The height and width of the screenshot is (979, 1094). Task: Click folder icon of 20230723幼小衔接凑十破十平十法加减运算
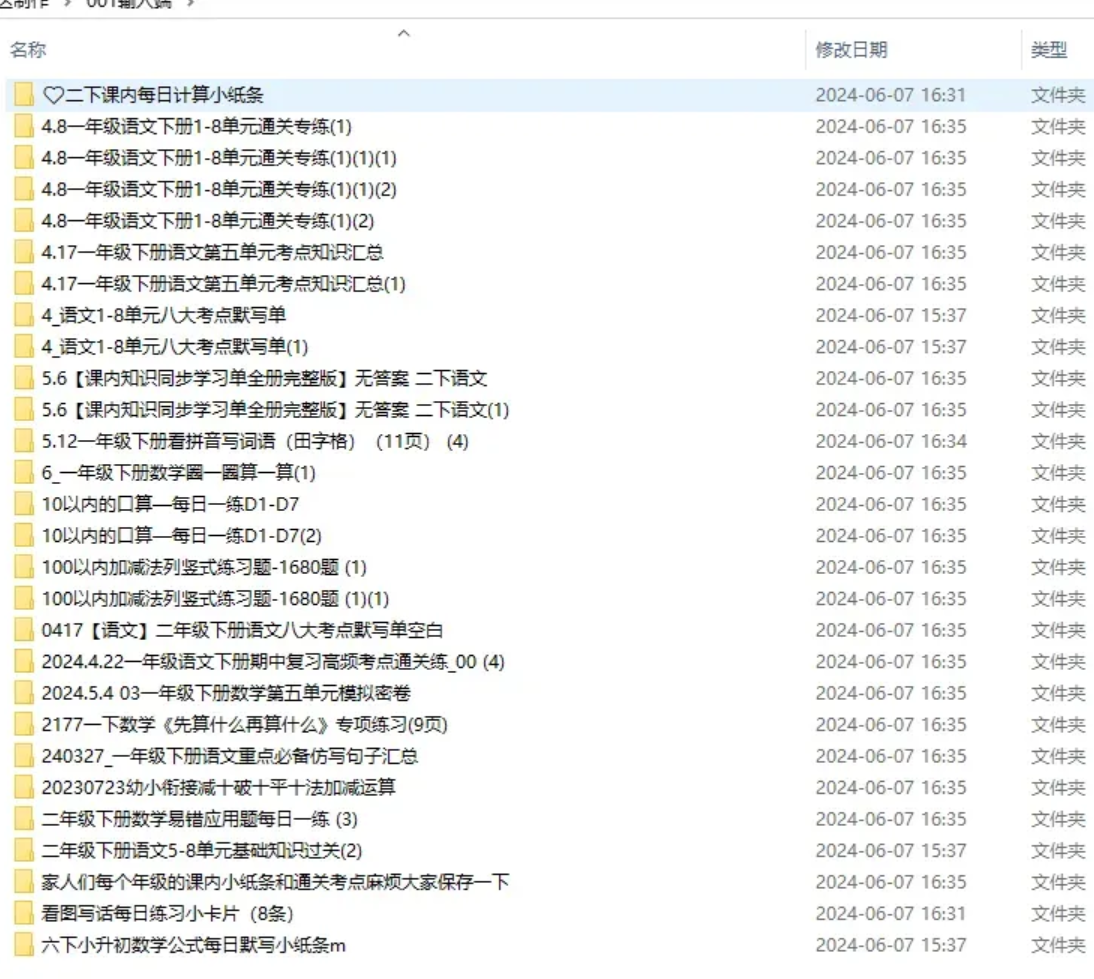pos(24,787)
